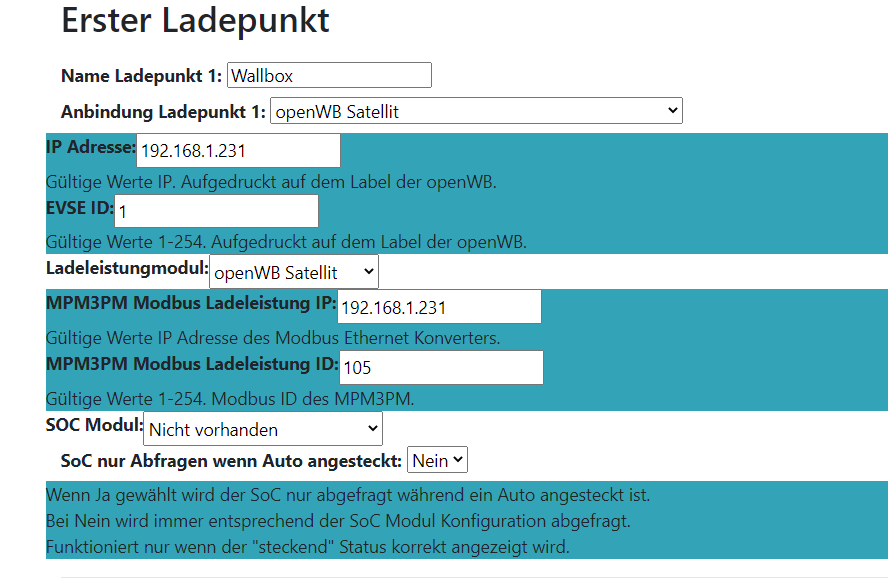The width and height of the screenshot is (888, 581).
Task: Click the 'Anbindung Ladepunkt 1:' label
Action: tap(162, 111)
